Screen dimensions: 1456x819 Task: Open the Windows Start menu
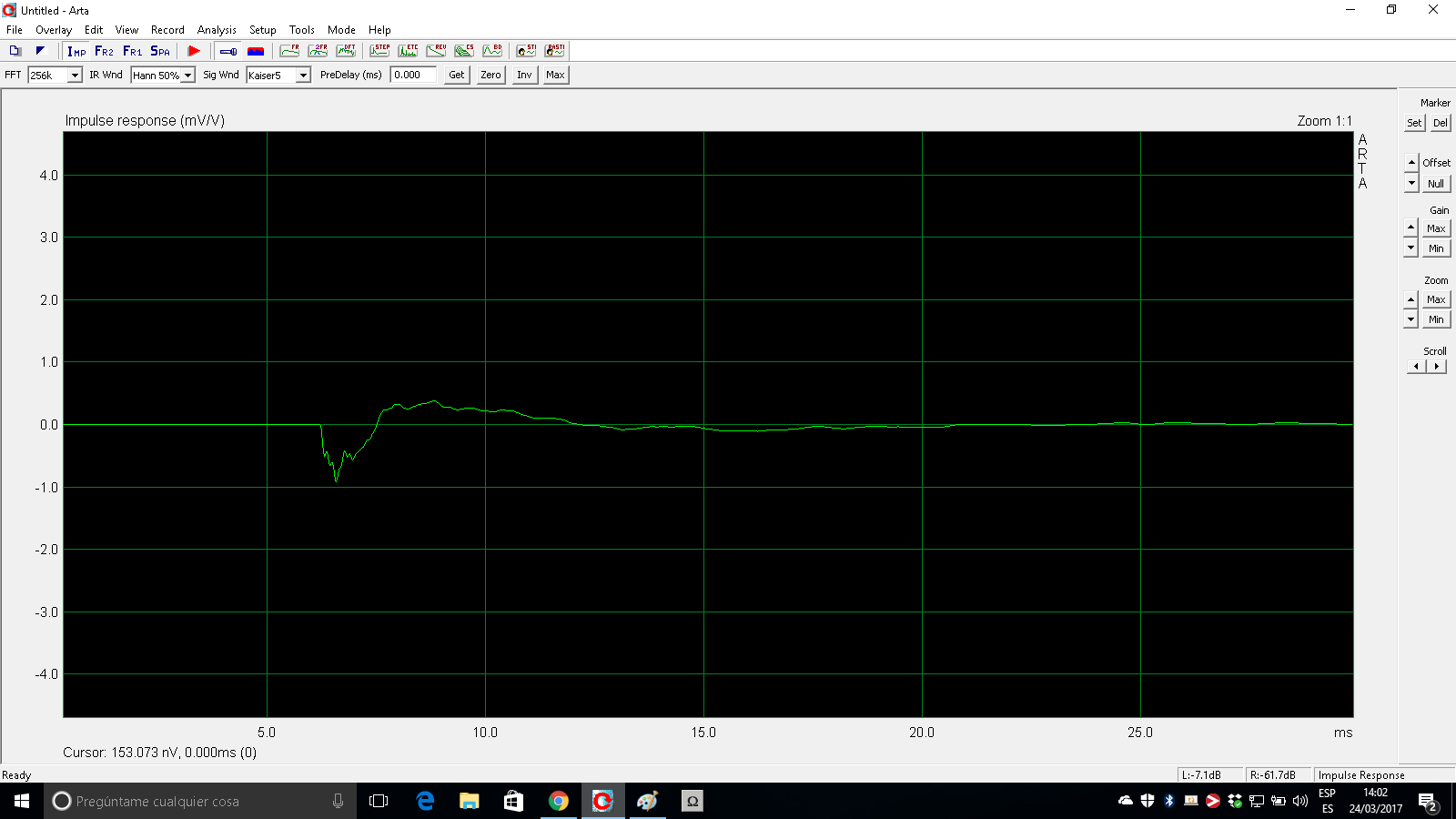click(22, 801)
